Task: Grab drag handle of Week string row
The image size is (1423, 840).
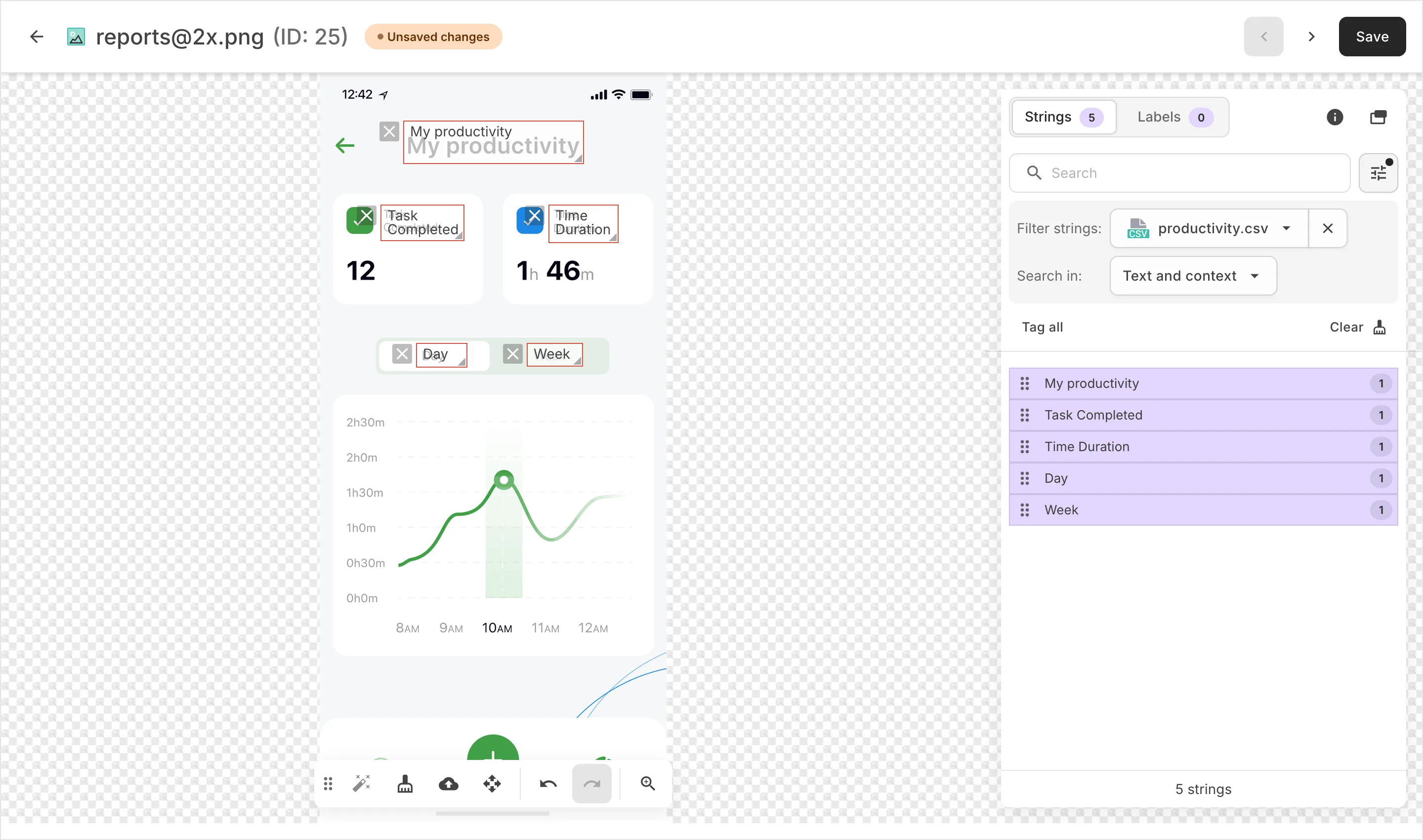Action: tap(1025, 510)
